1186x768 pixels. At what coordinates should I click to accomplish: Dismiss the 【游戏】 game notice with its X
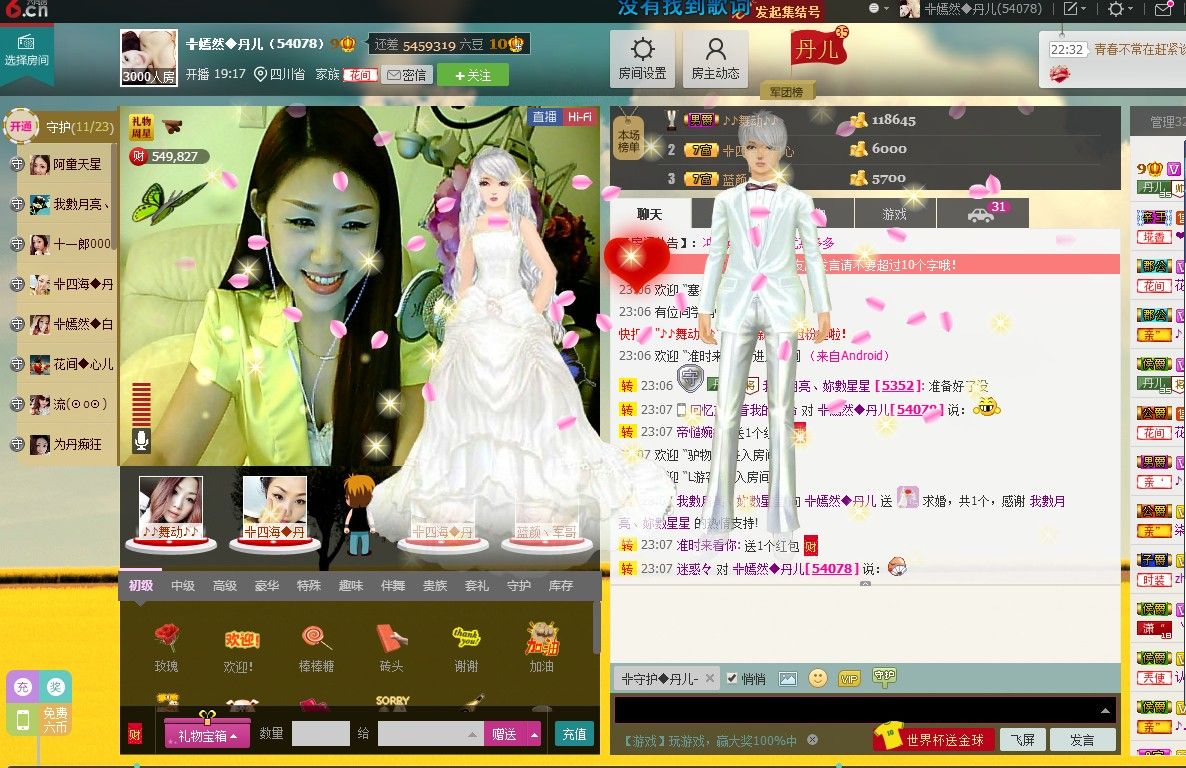[x=812, y=739]
